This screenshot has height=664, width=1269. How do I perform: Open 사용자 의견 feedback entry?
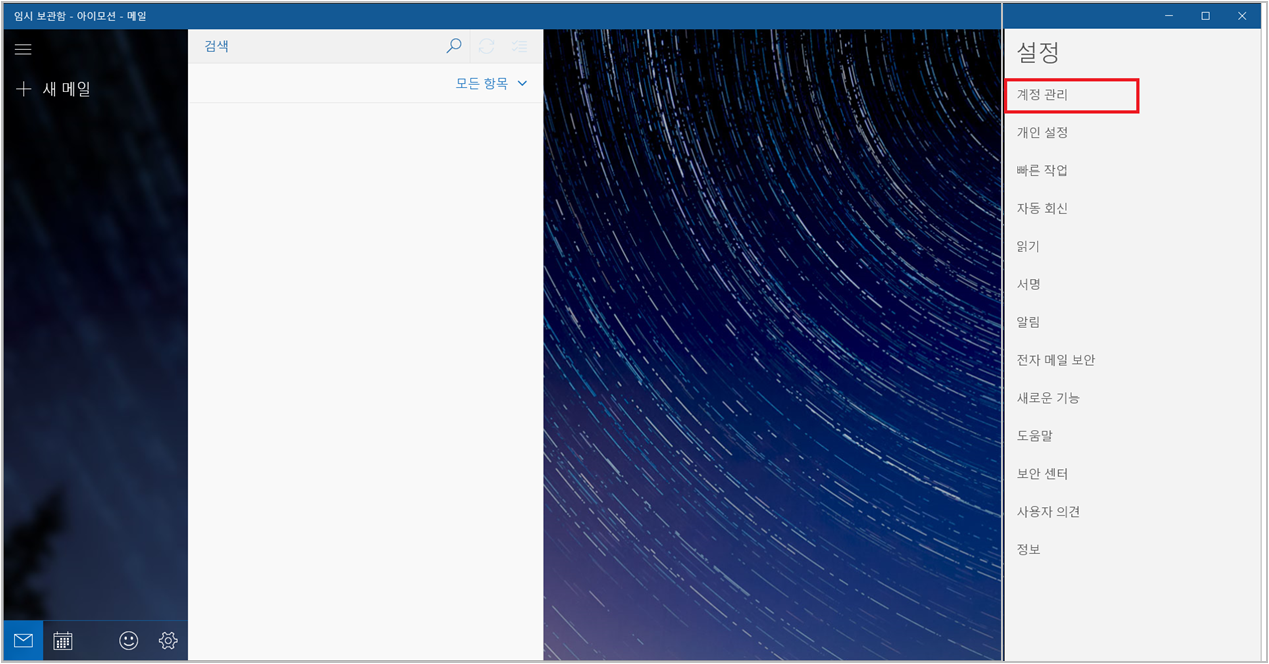(1048, 513)
